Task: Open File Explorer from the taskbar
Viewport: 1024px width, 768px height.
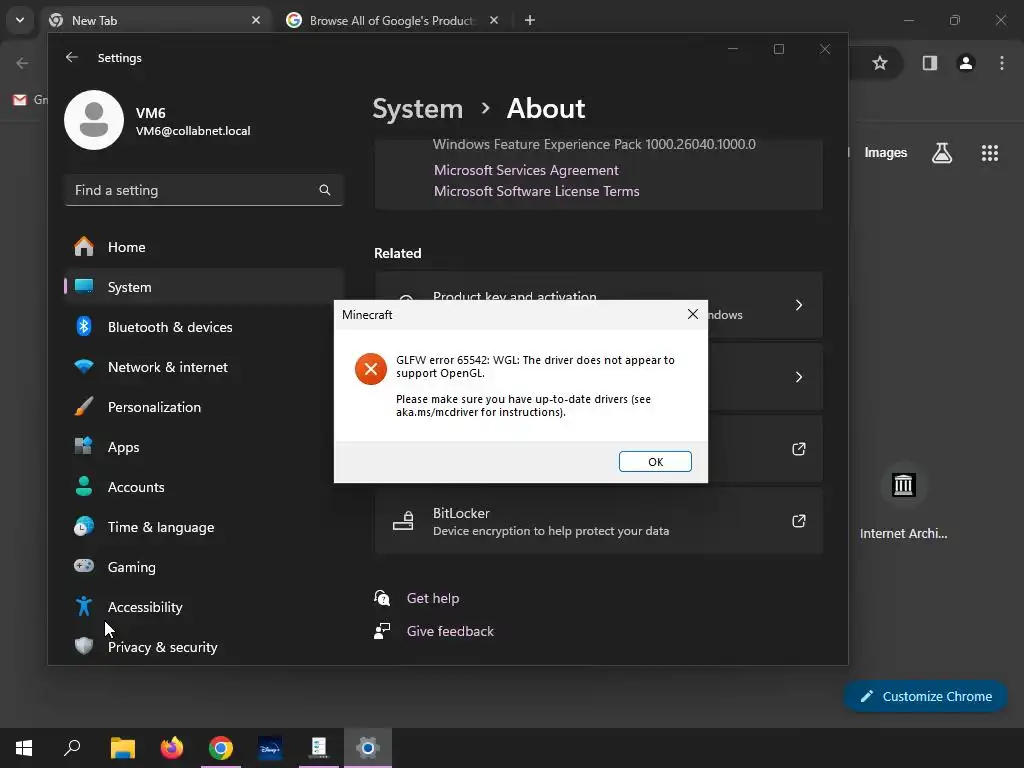Action: tap(122, 748)
